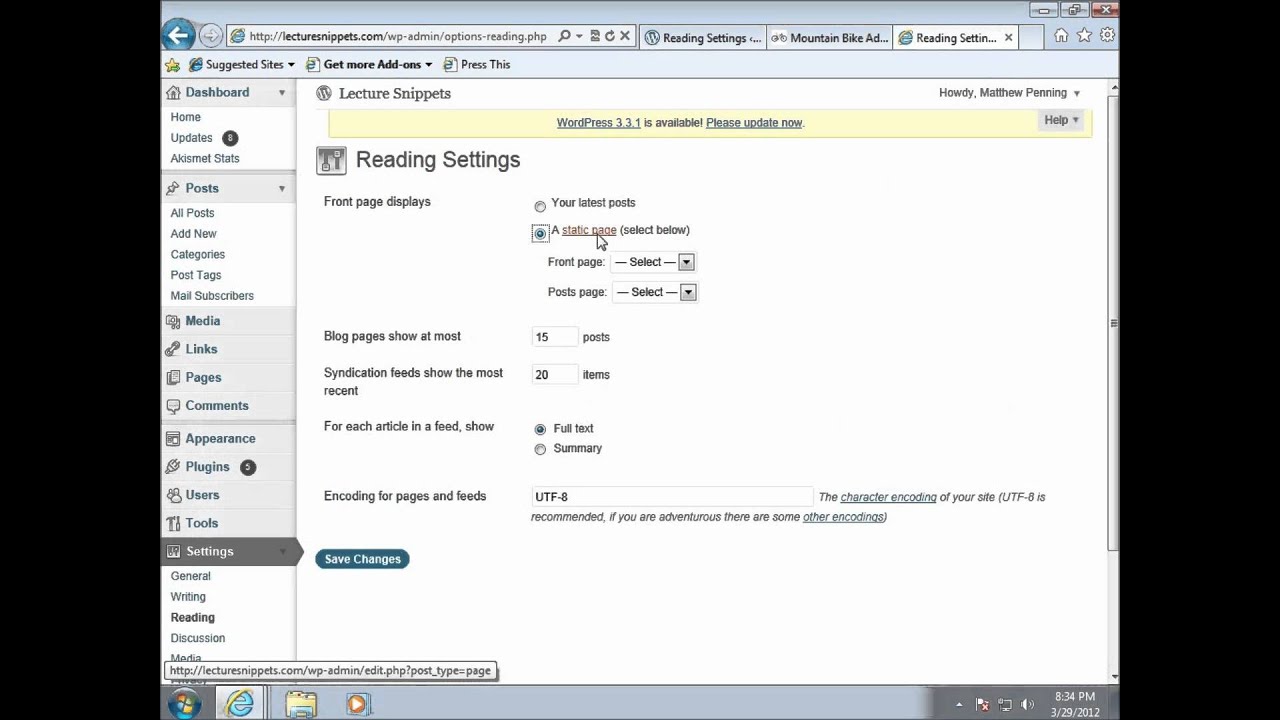Viewport: 1280px width, 720px height.
Task: Open File Explorer from the taskbar
Action: click(x=300, y=704)
